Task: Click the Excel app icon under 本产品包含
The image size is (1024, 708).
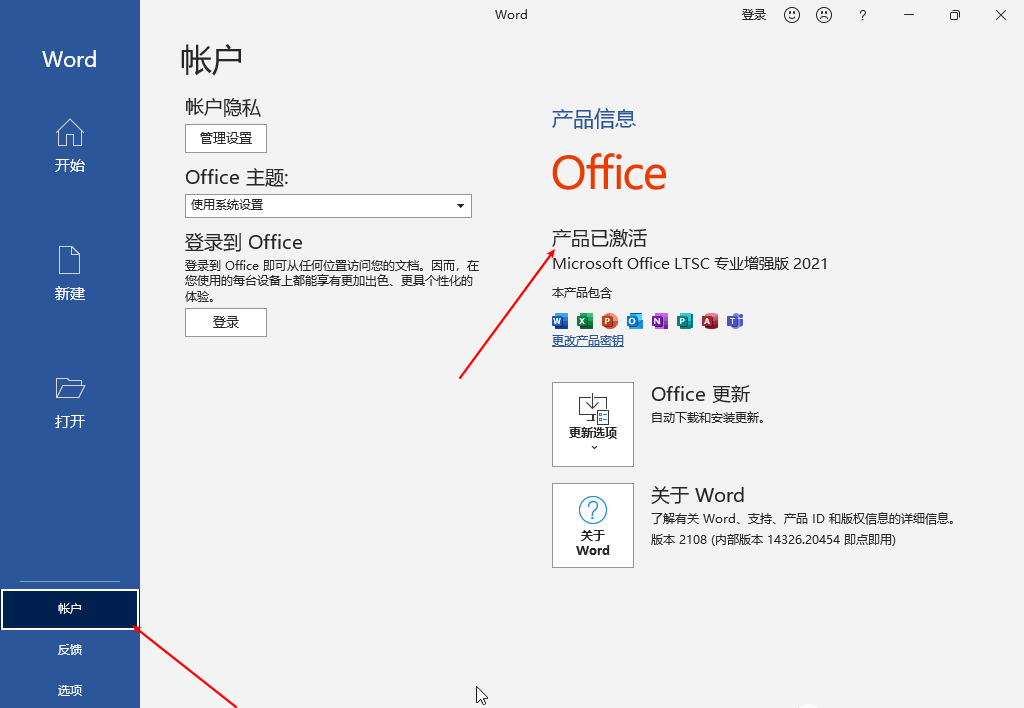Action: [584, 321]
